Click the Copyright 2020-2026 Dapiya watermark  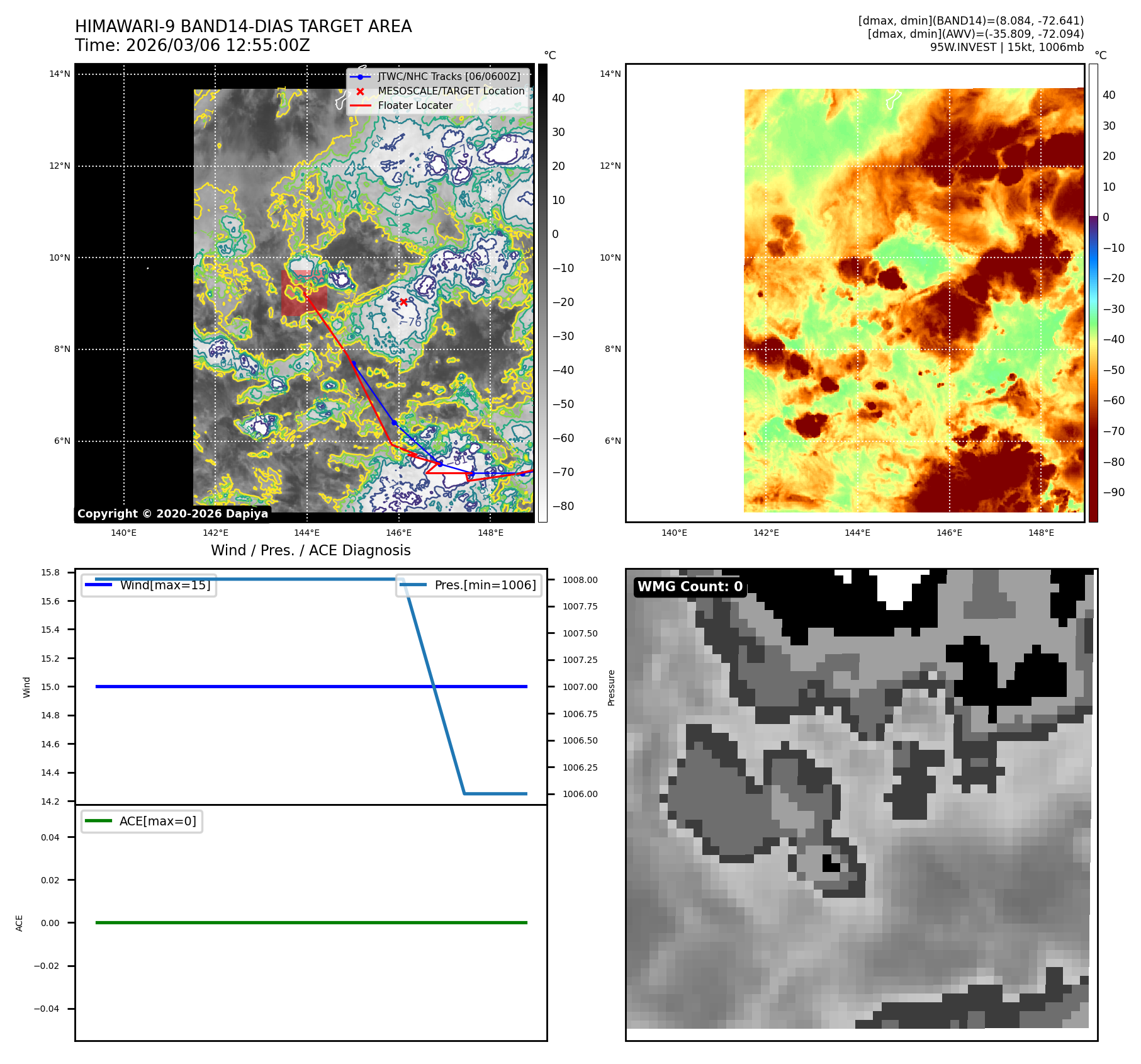coord(172,514)
